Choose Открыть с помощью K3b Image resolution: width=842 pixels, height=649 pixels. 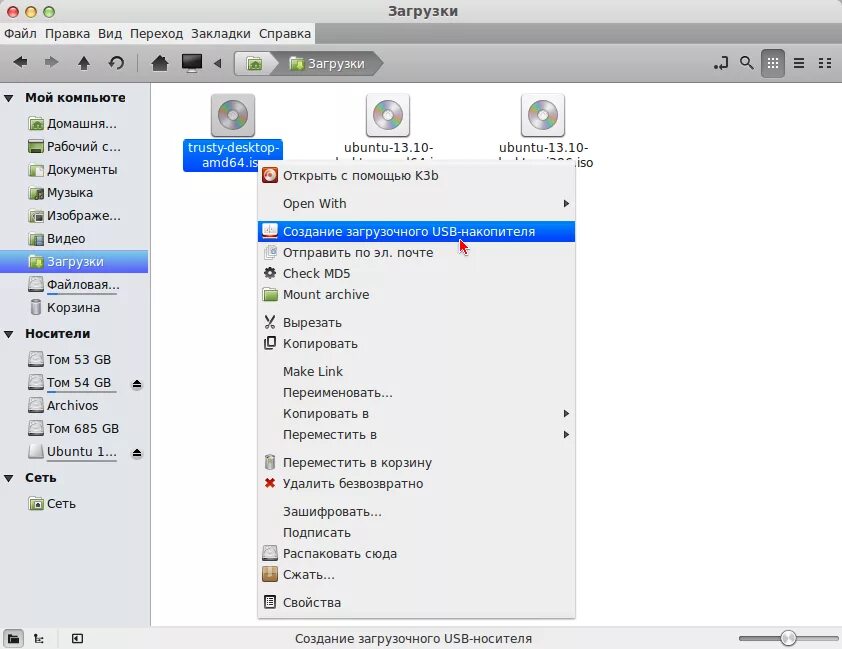(416, 176)
